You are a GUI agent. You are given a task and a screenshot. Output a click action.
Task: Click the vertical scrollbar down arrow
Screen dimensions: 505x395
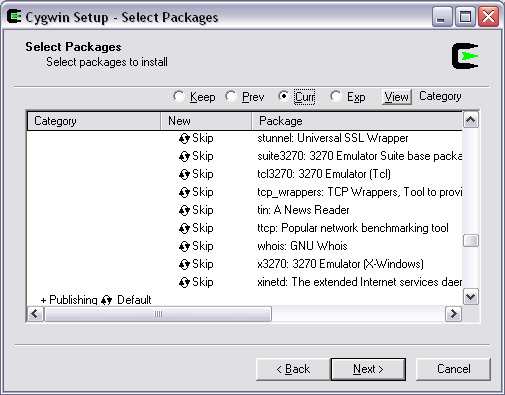471,296
